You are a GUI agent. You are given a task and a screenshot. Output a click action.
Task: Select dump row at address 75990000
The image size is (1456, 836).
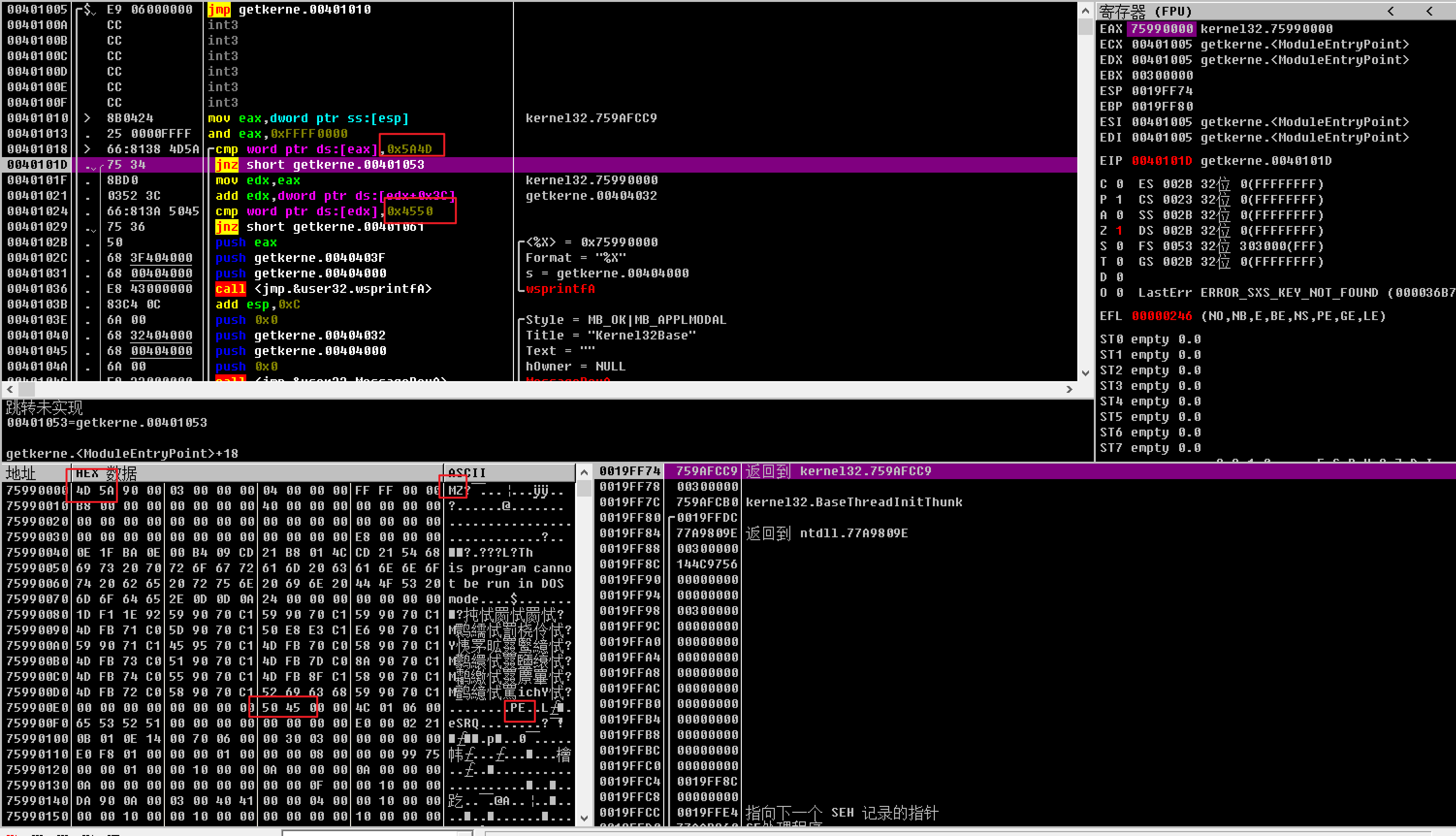click(288, 490)
